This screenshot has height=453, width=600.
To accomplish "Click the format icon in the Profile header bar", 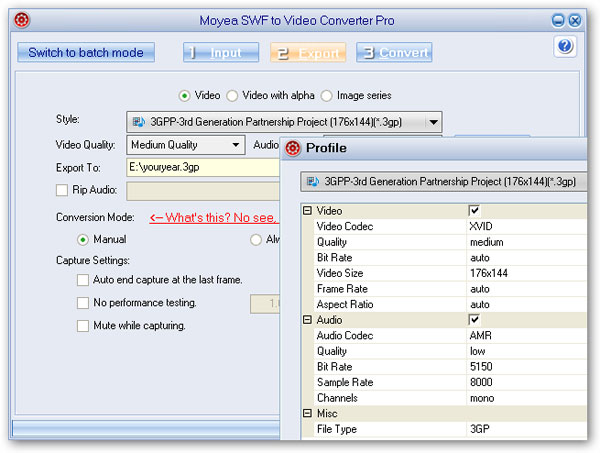I will (313, 181).
